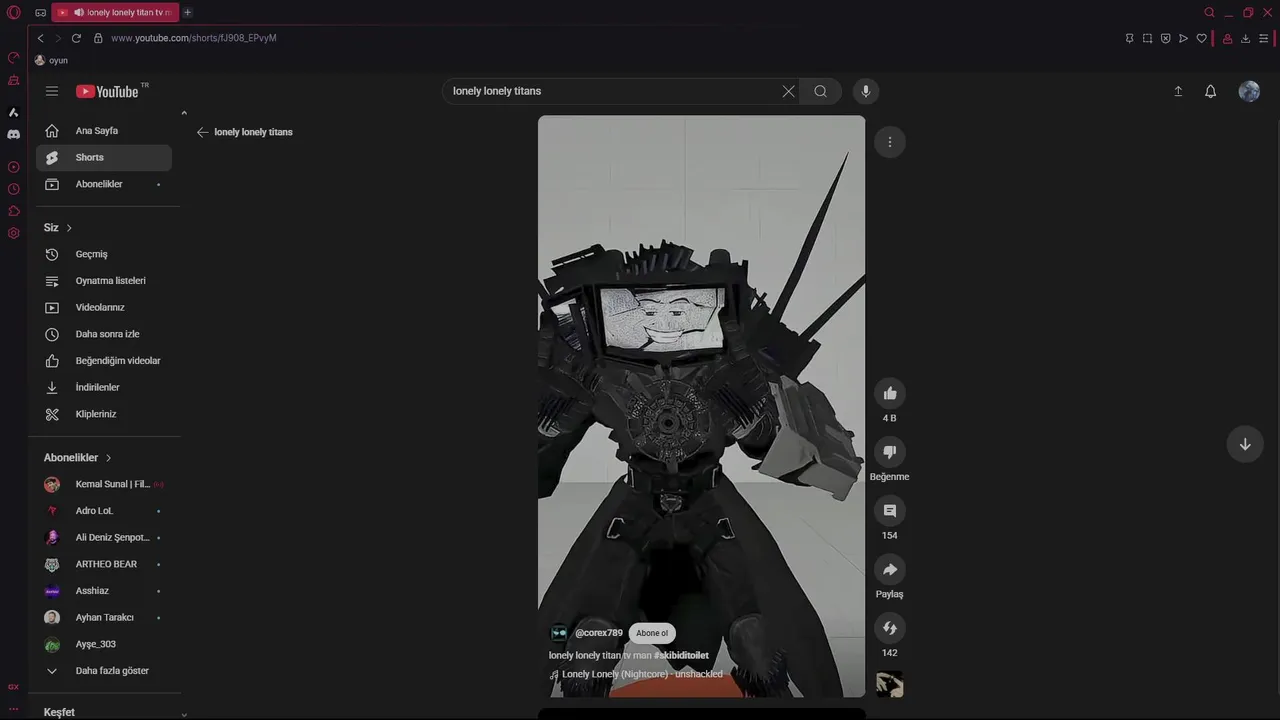Open Daha sonra izle watch later

click(x=104, y=334)
